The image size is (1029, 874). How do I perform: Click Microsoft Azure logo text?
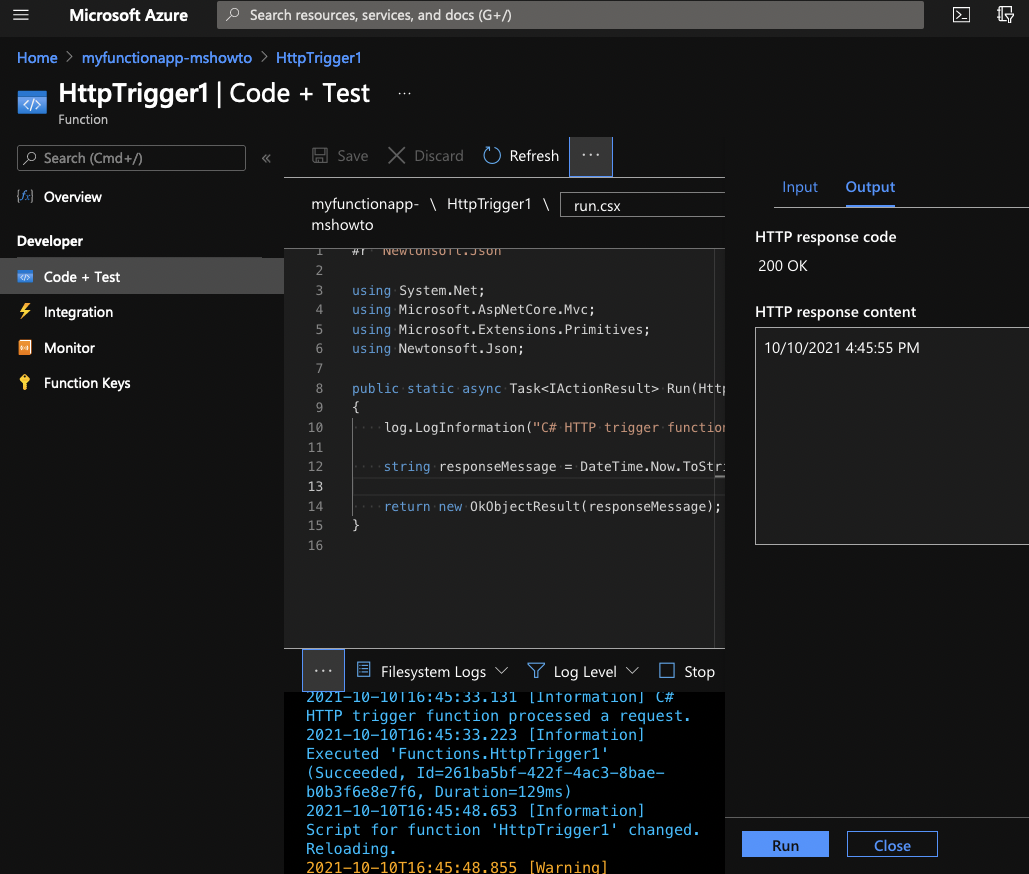tap(129, 15)
